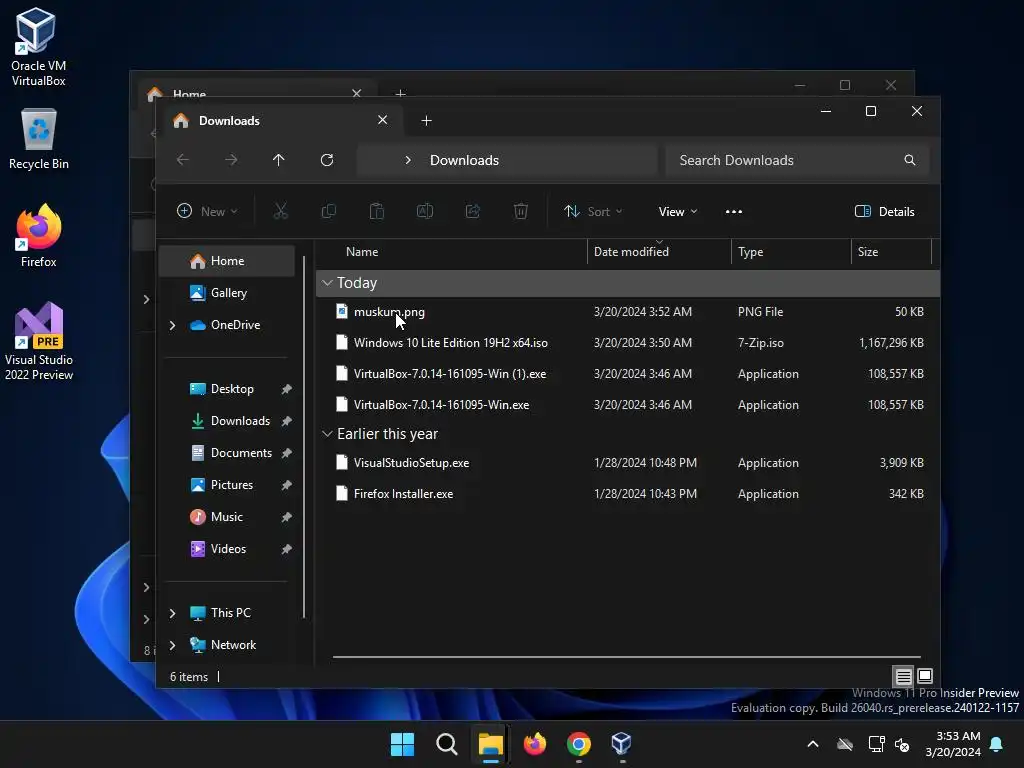Open the View dropdown
Image resolution: width=1024 pixels, height=768 pixels.
(678, 212)
